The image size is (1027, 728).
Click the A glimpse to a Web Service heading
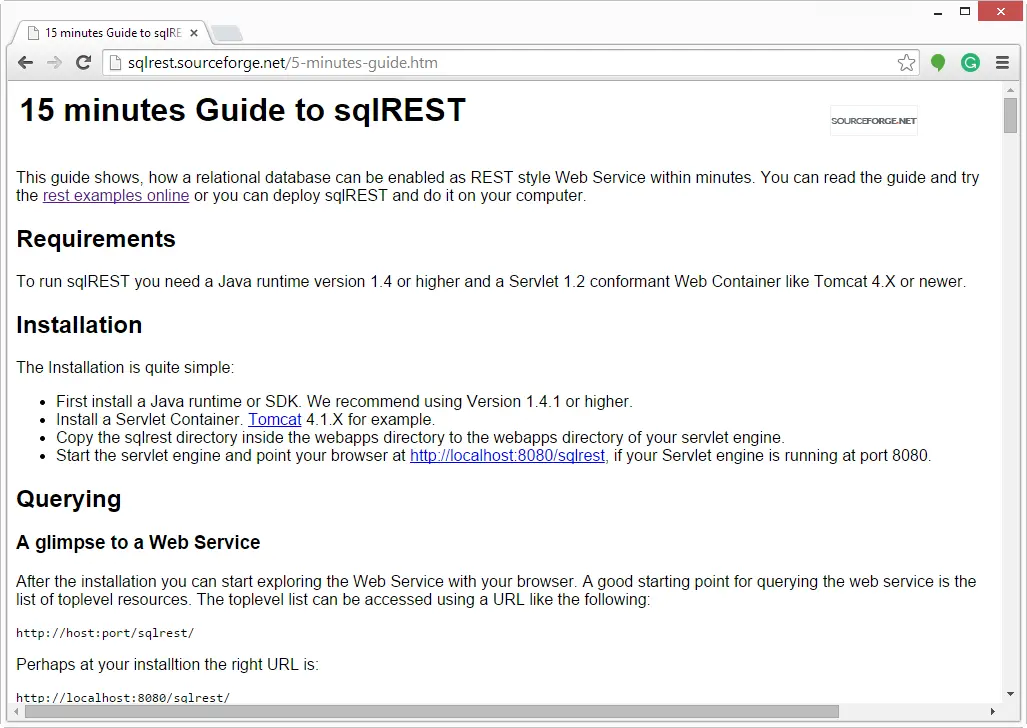point(138,543)
